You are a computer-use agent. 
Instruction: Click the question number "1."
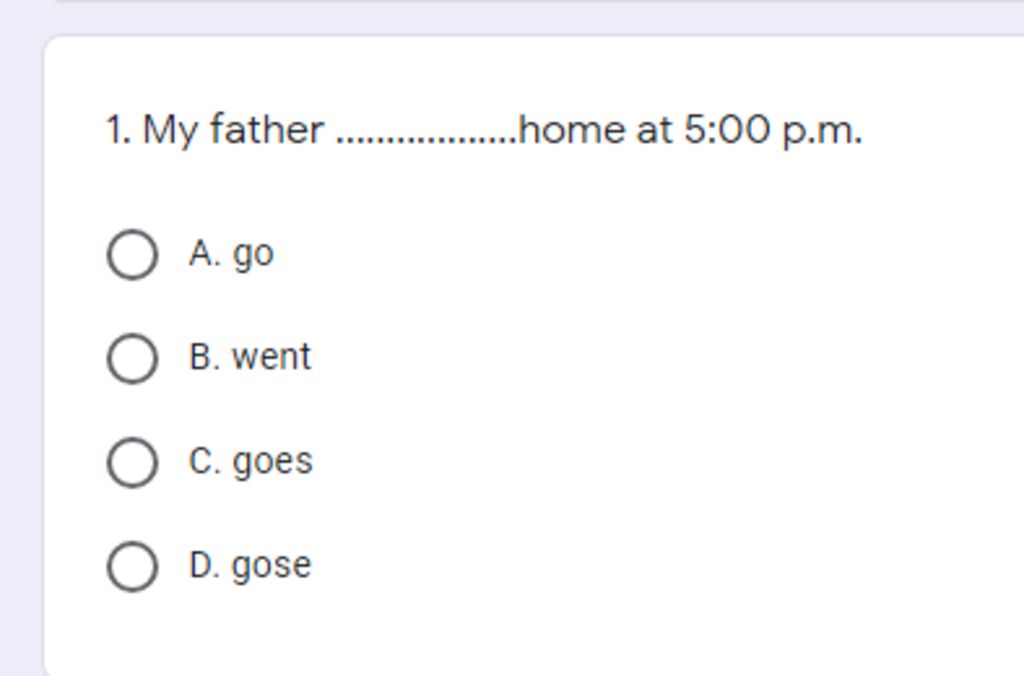(119, 129)
